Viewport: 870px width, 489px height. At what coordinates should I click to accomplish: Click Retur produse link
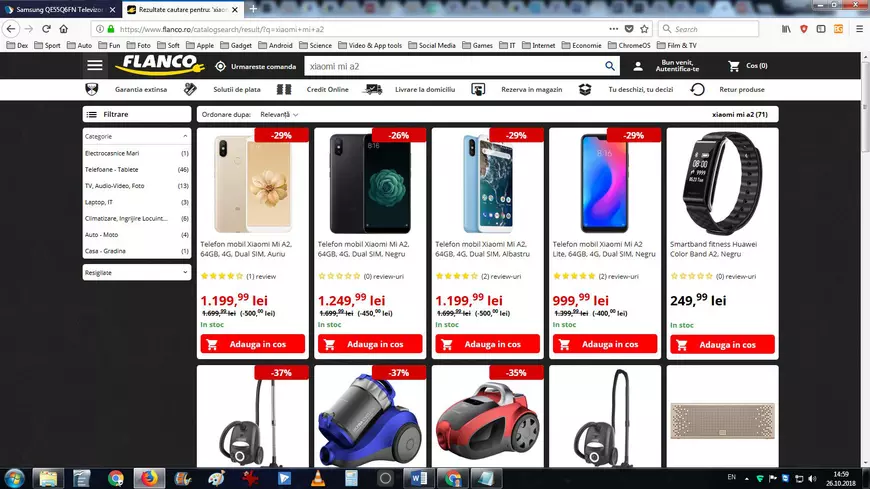741,89
